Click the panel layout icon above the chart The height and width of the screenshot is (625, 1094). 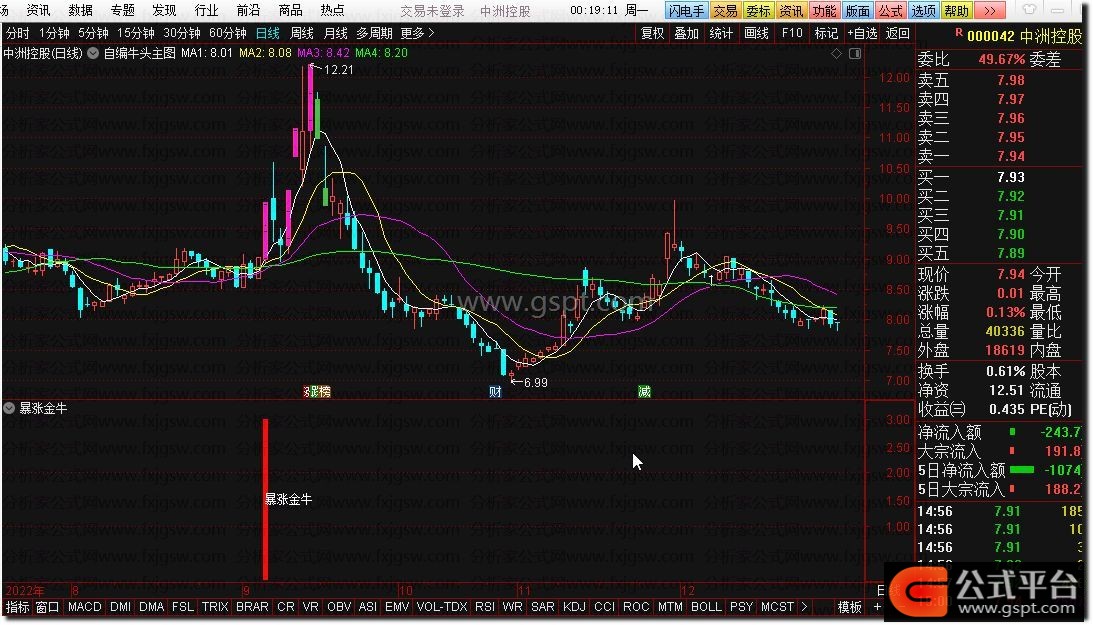coord(855,54)
